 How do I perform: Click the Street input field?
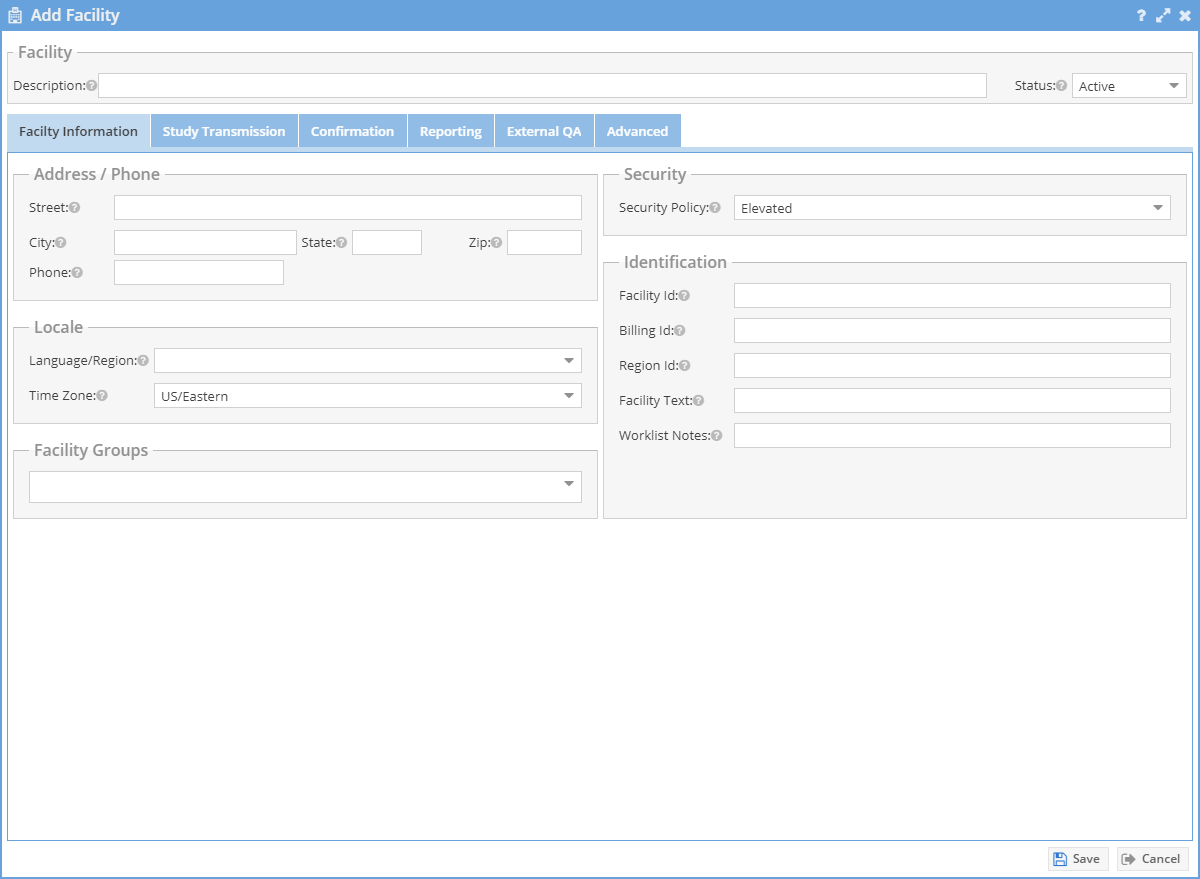(x=347, y=208)
